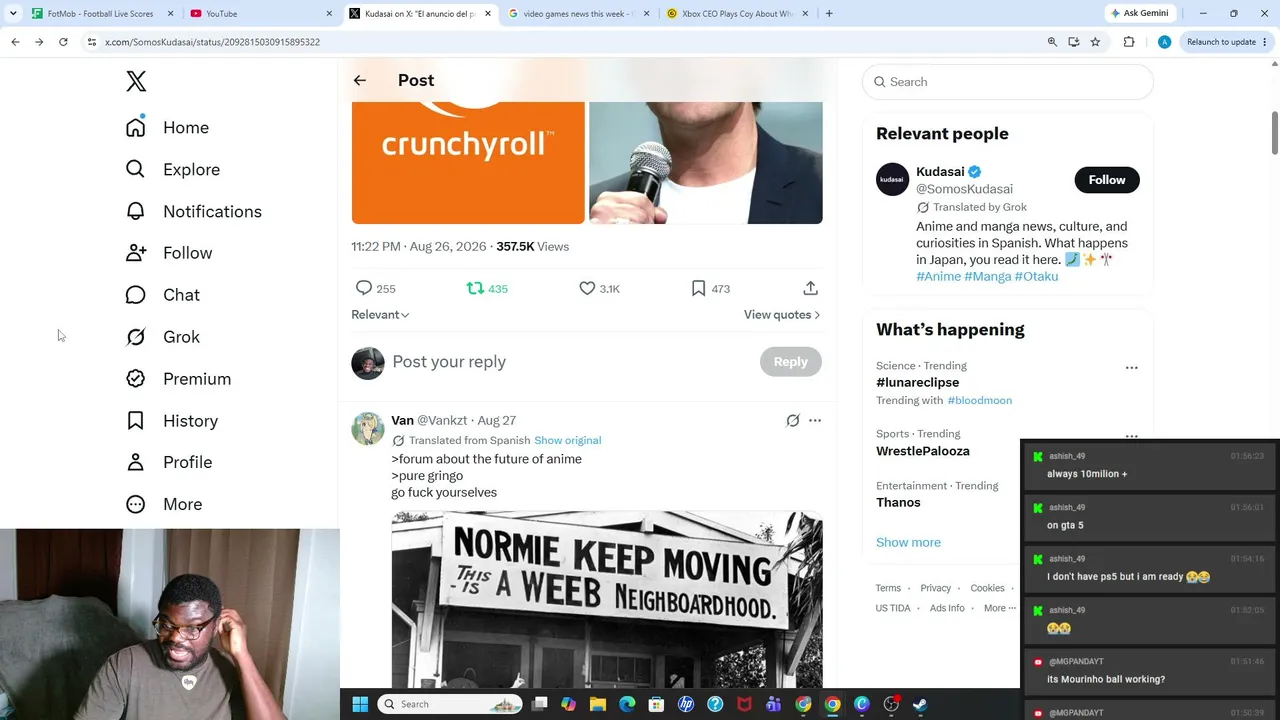This screenshot has width=1280, height=720.
Task: Open the @SomosKudasai handle
Action: pyautogui.click(x=964, y=189)
